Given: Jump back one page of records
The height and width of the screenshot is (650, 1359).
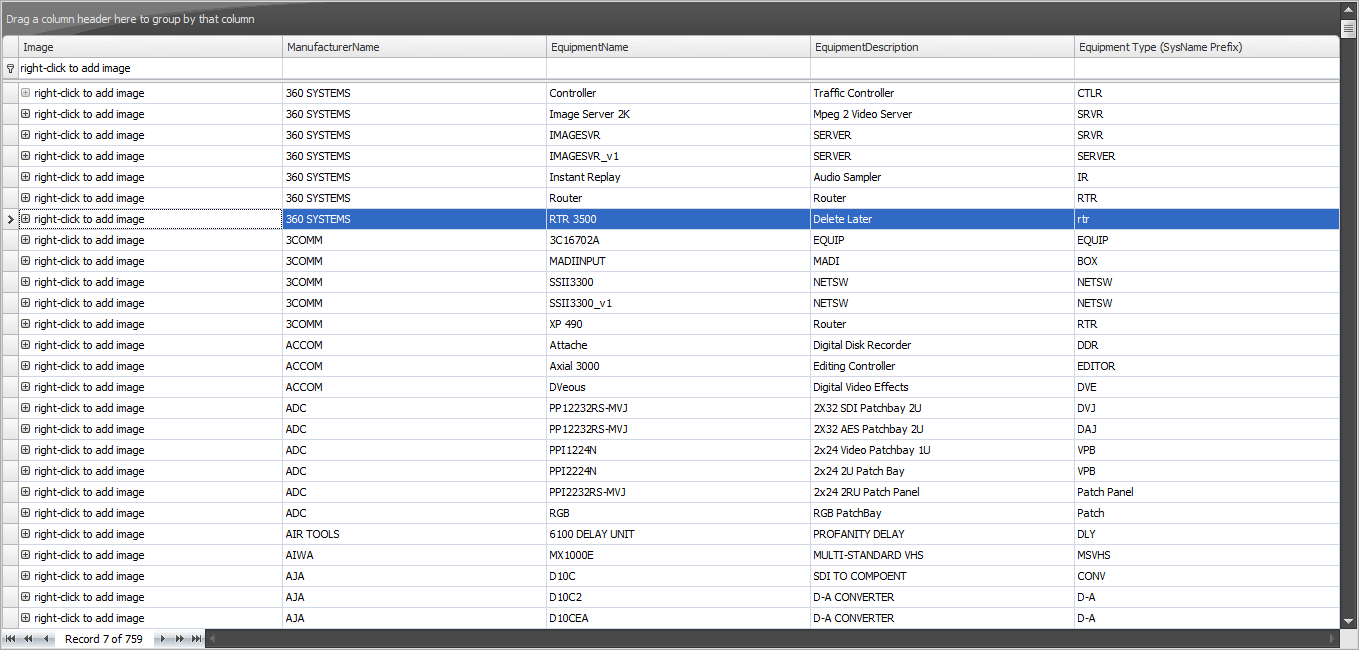Looking at the screenshot, I should click(x=28, y=639).
